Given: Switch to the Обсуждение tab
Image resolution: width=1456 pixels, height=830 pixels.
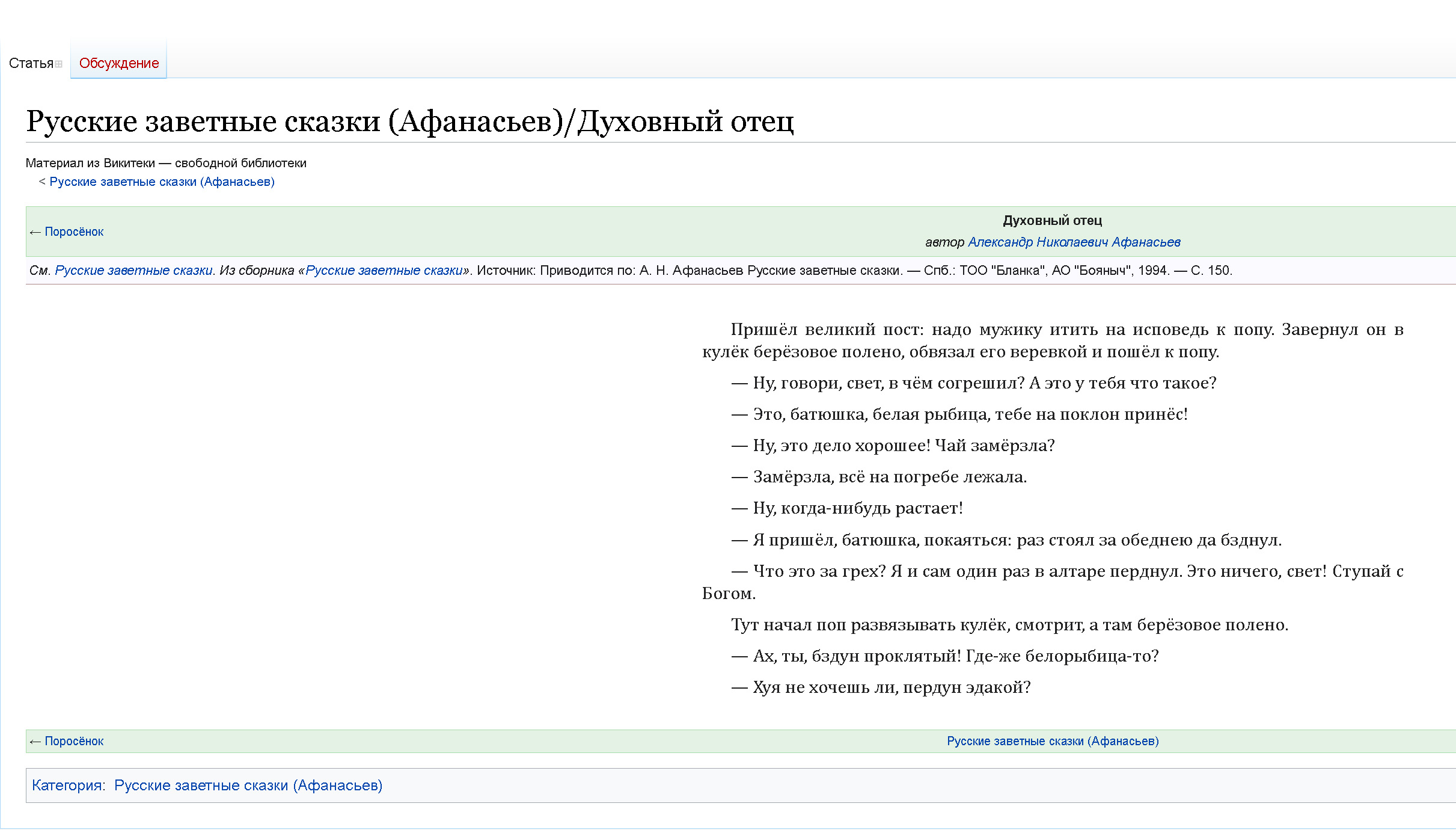Looking at the screenshot, I should pyautogui.click(x=119, y=63).
